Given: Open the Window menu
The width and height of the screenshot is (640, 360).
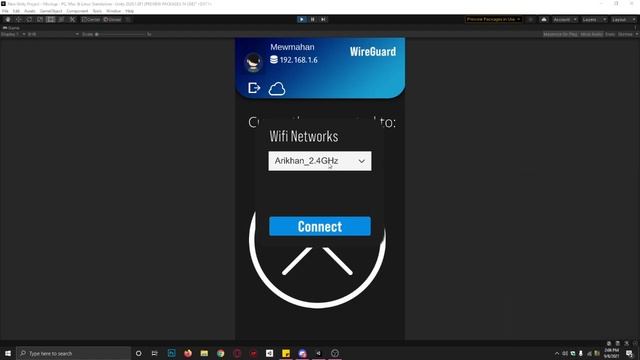Looking at the screenshot, I should coord(113,11).
